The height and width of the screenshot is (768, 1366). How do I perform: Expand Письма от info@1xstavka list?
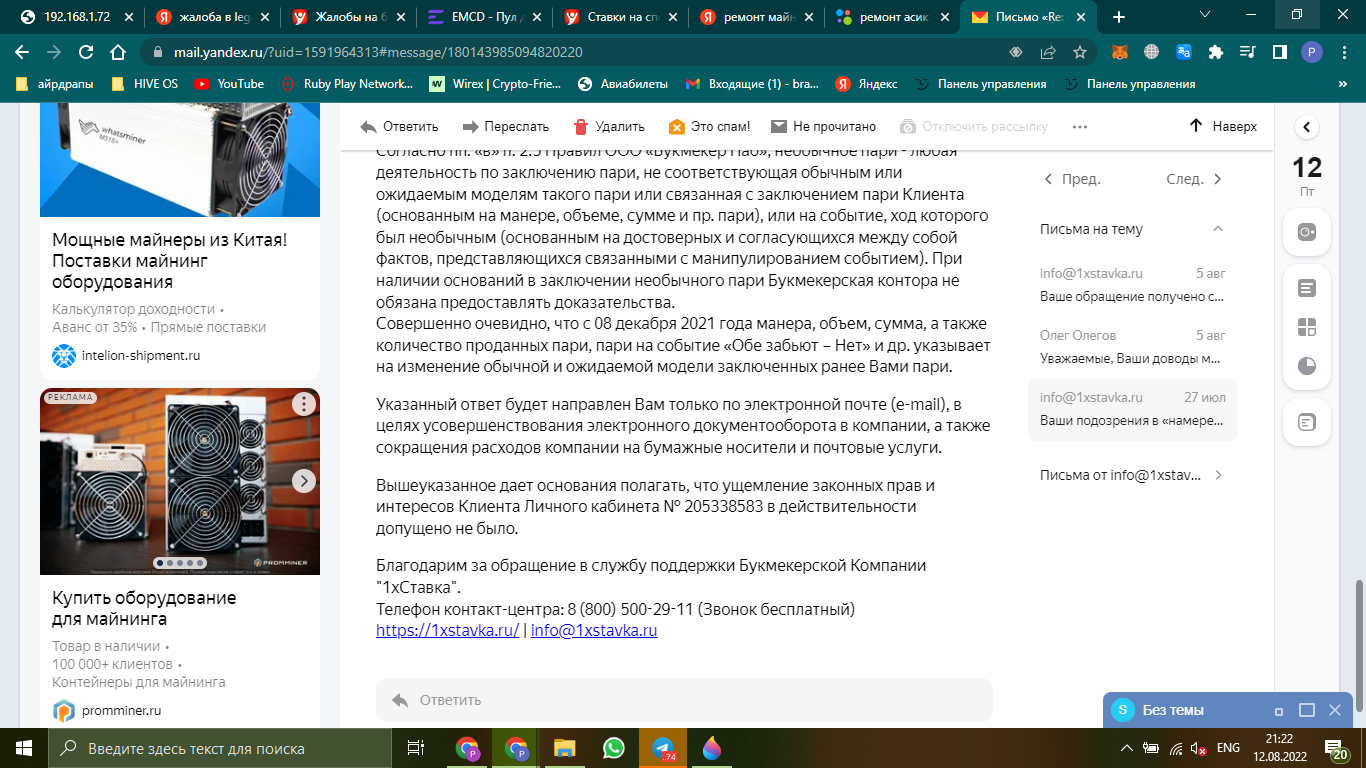pos(1217,475)
